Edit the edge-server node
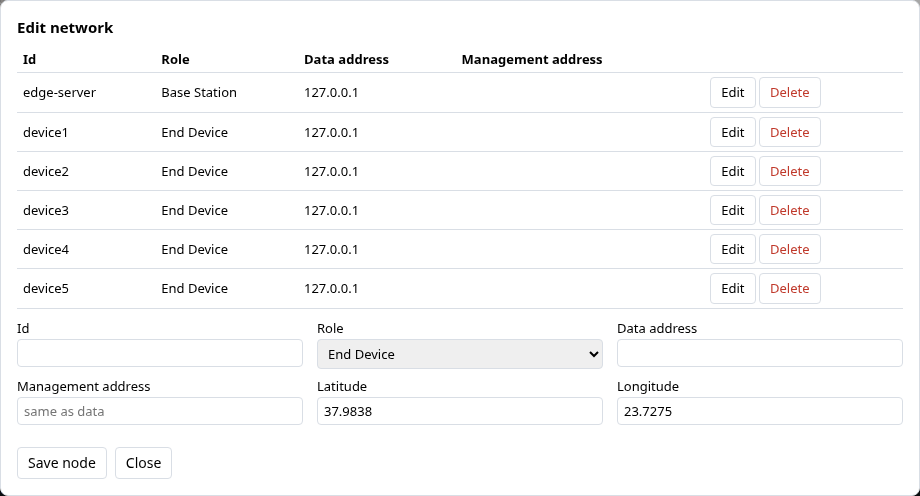920x496 pixels. [x=732, y=93]
